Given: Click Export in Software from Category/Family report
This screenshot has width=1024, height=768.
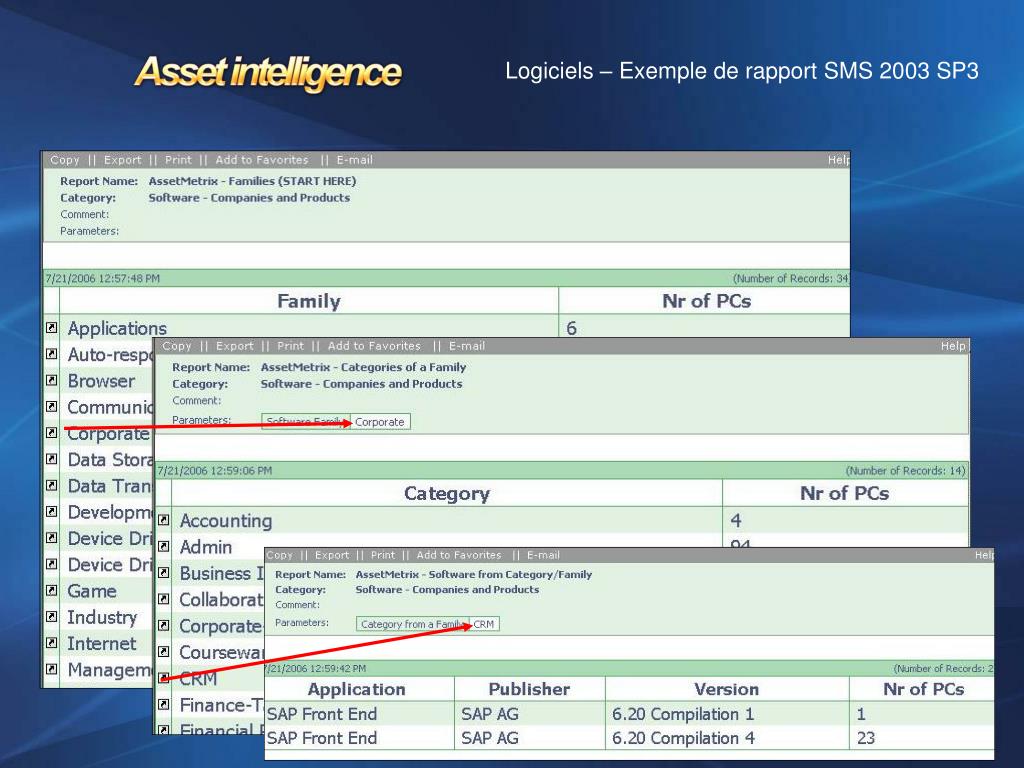Looking at the screenshot, I should 332,555.
